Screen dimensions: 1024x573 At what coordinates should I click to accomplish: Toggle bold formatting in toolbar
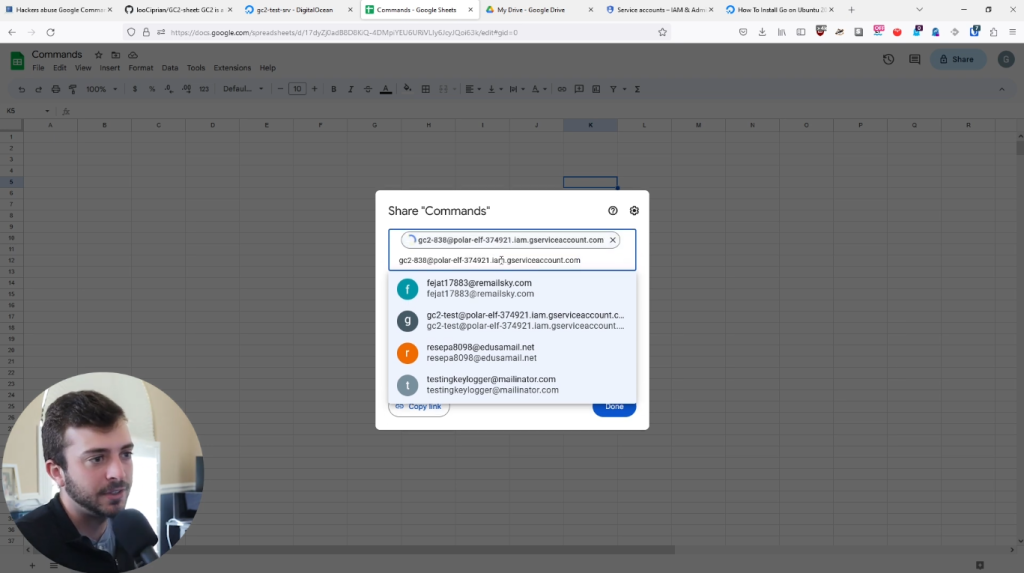333,89
